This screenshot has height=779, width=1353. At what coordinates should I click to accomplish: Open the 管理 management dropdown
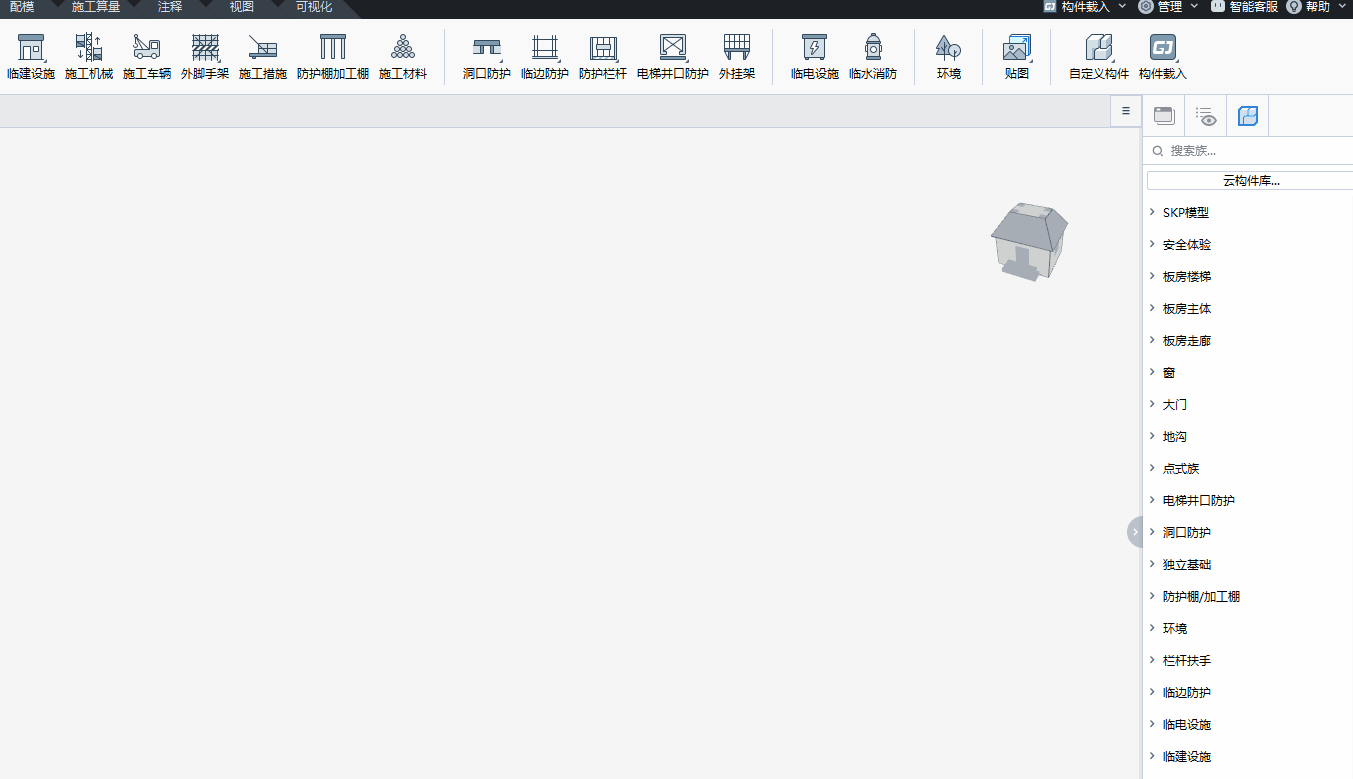click(1169, 7)
